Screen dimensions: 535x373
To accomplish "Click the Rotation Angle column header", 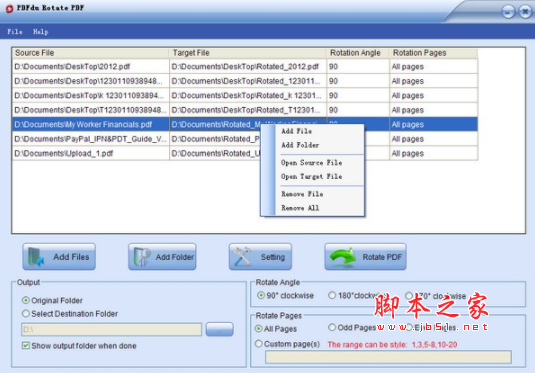I will [358, 53].
